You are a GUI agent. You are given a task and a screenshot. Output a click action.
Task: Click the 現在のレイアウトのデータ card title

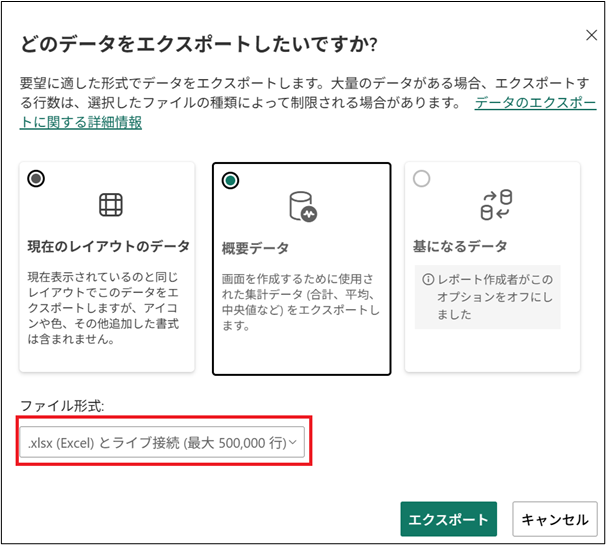tap(109, 246)
